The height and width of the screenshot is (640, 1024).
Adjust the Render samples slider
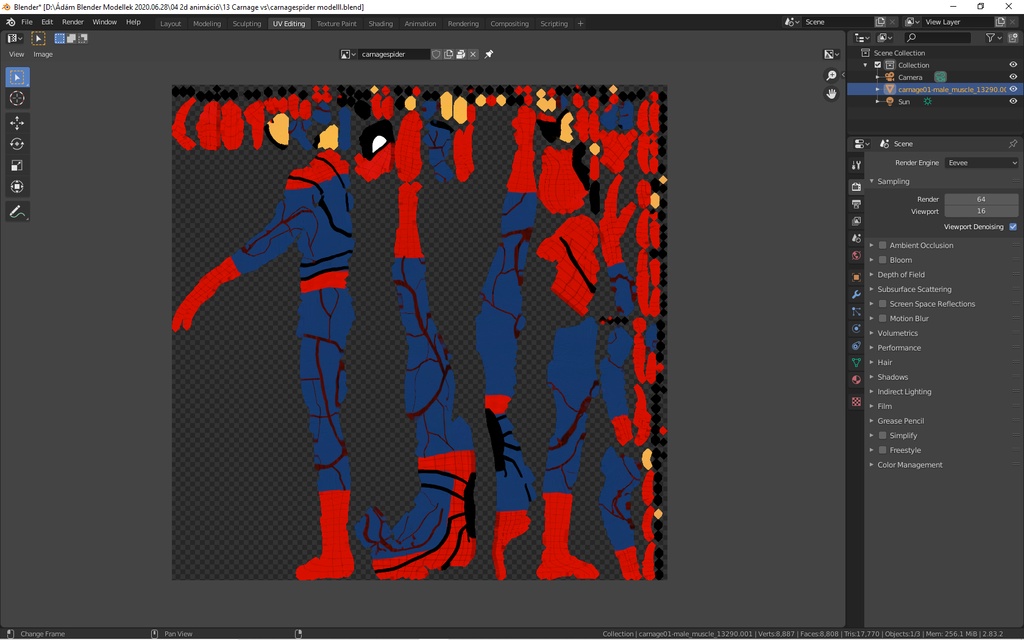pyautogui.click(x=981, y=197)
